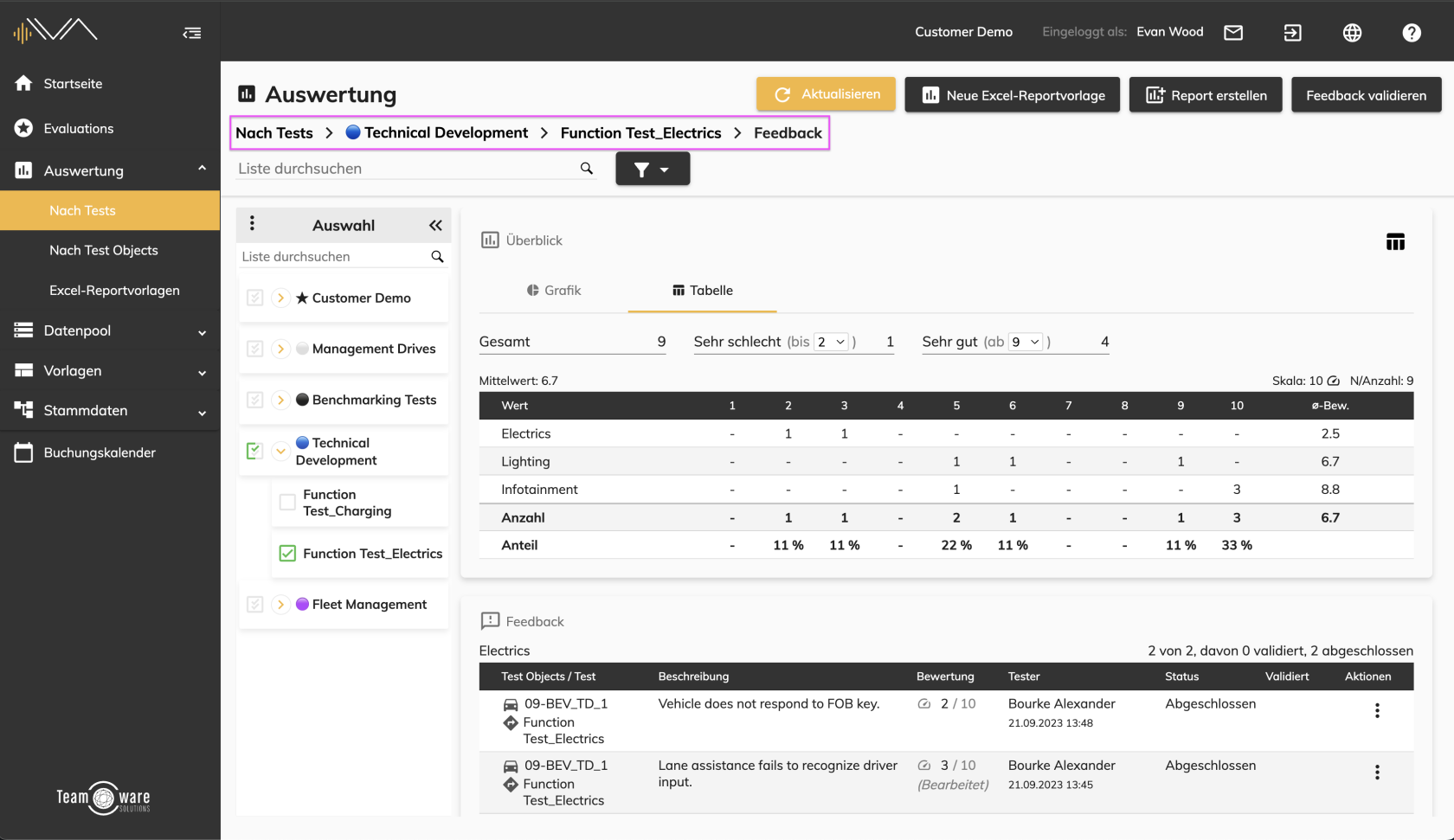1454x840 pixels.
Task: Open the Sehr gut threshold dropdown
Action: (x=1026, y=342)
